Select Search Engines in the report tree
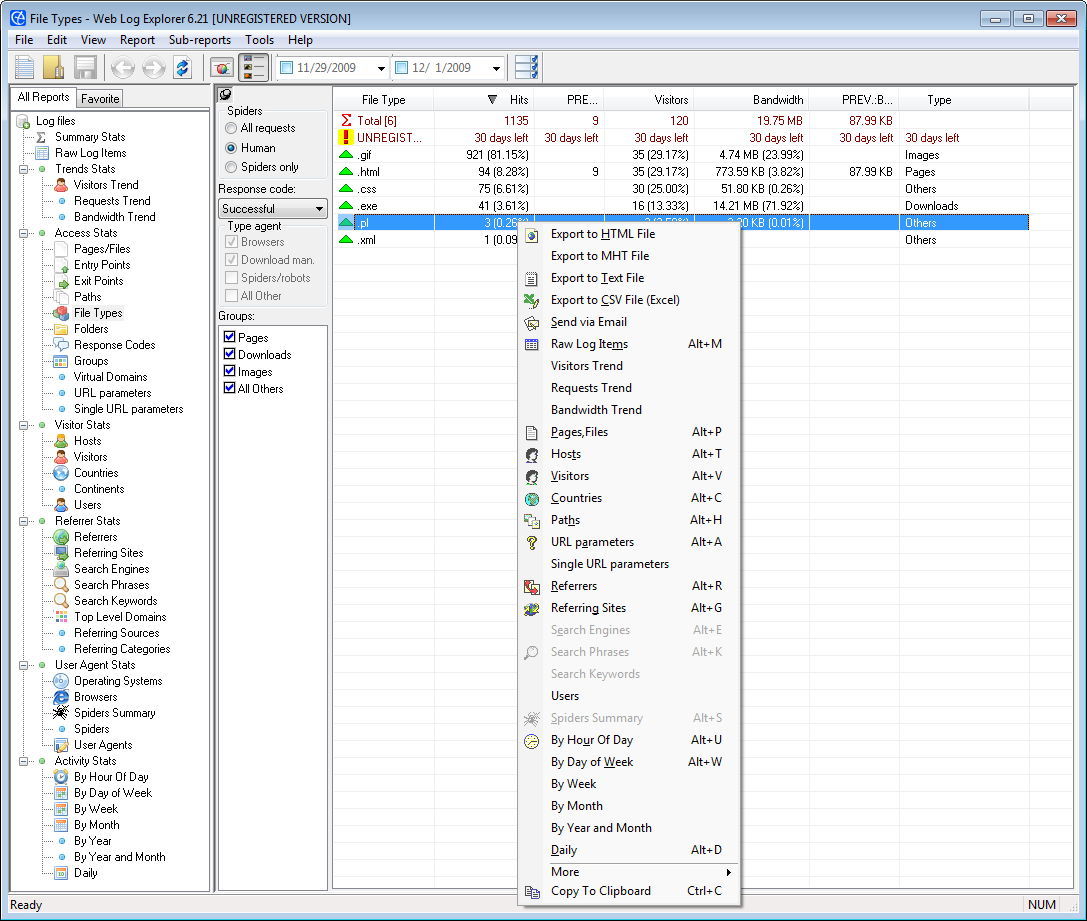This screenshot has height=921, width=1087. click(x=112, y=569)
